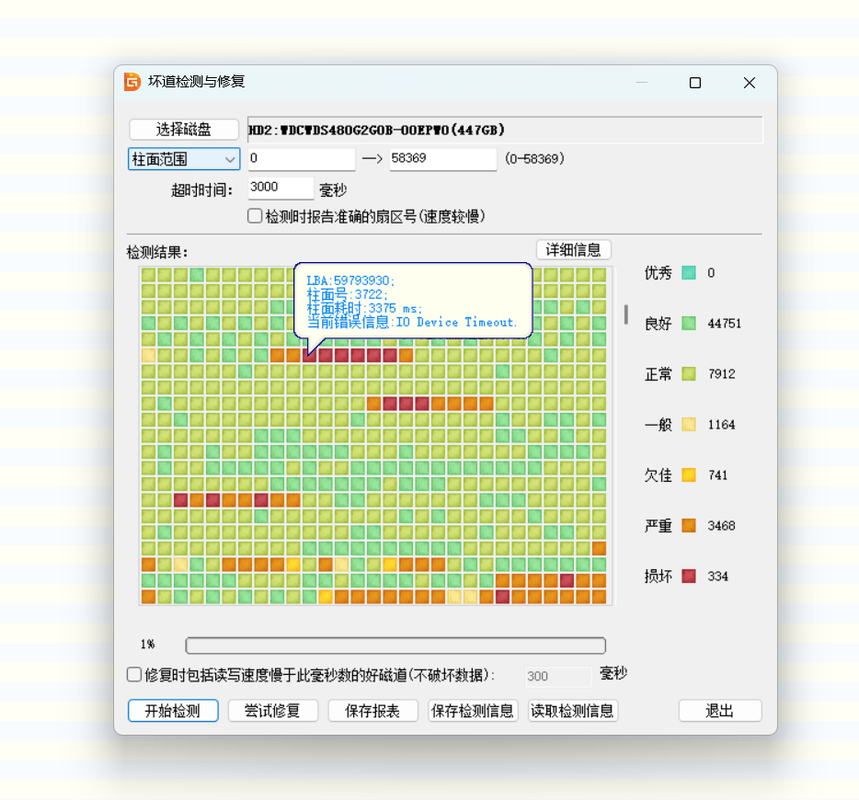Maximize the 坏道检测与修复 window
This screenshot has width=859, height=800.
point(695,83)
